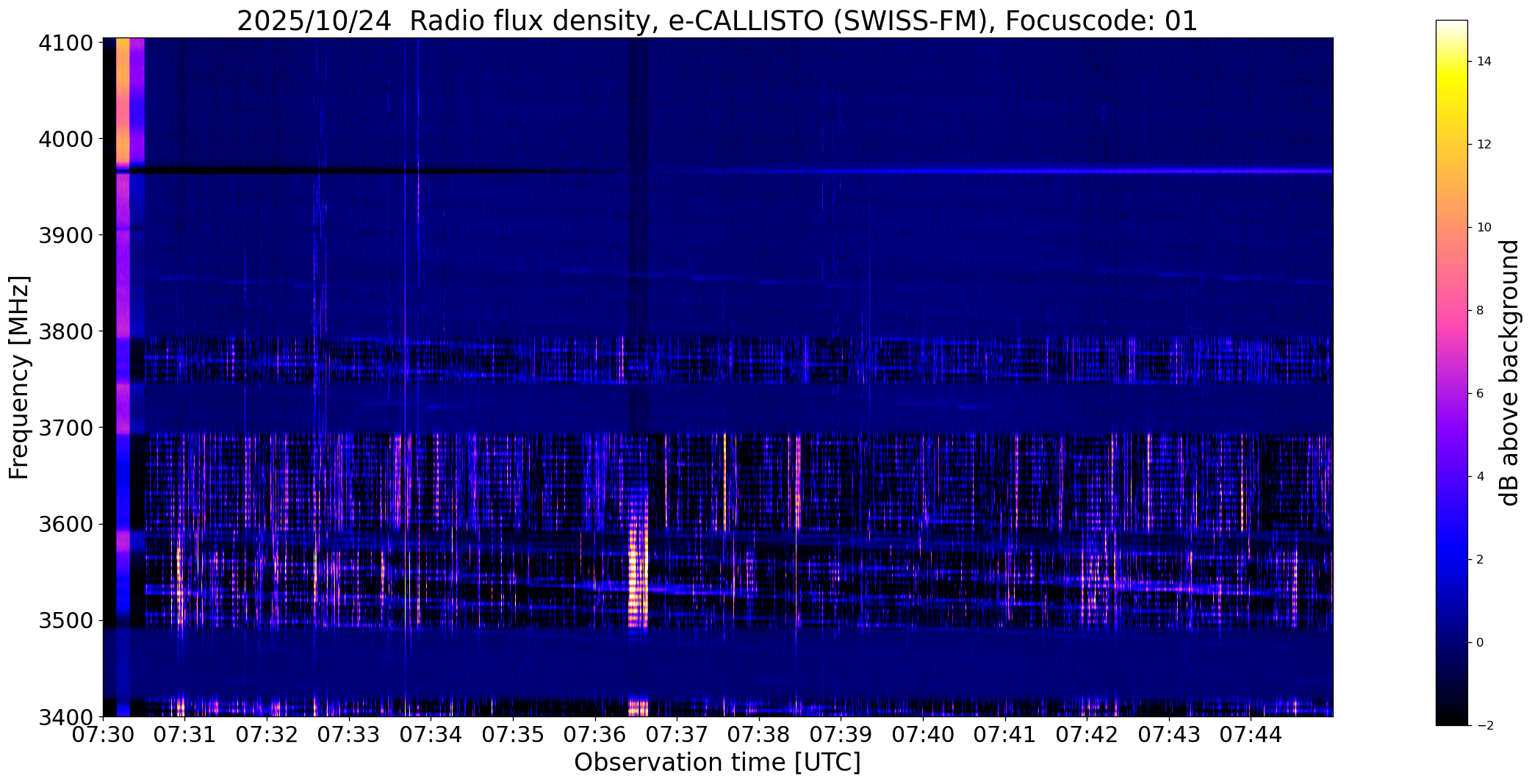This screenshot has width=1532, height=784.
Task: Click the 07:31 time tick label
Action: click(x=185, y=735)
